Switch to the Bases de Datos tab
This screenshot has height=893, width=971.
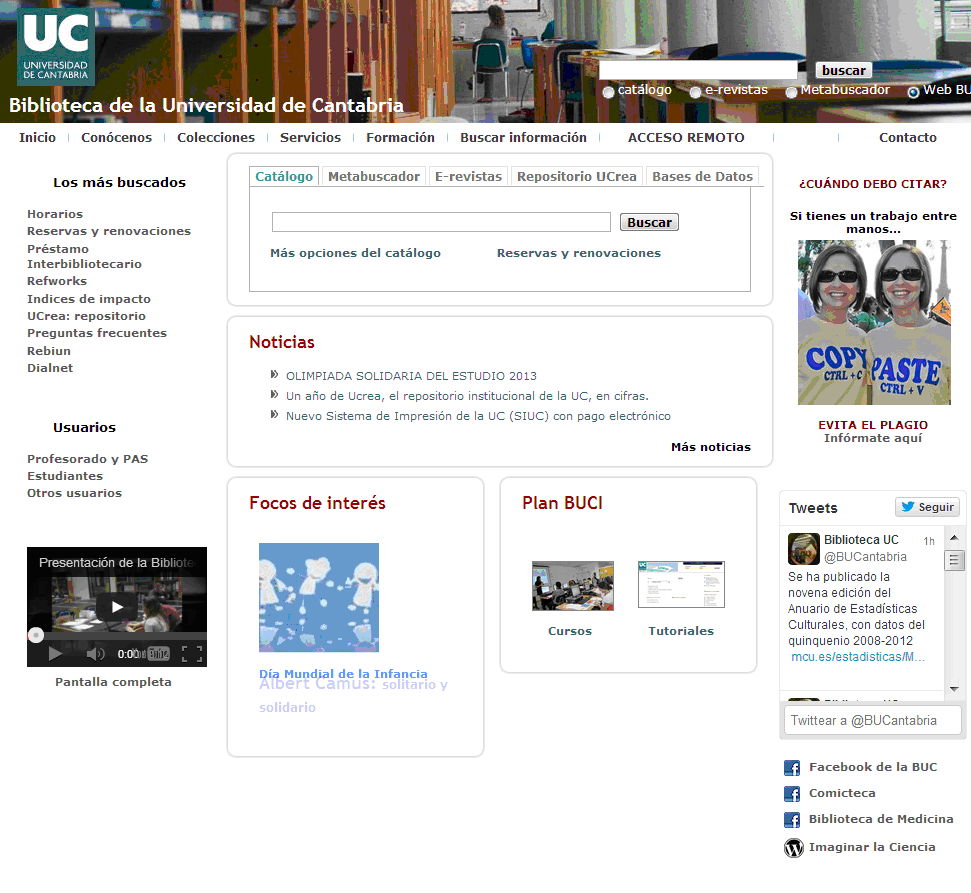click(x=702, y=176)
